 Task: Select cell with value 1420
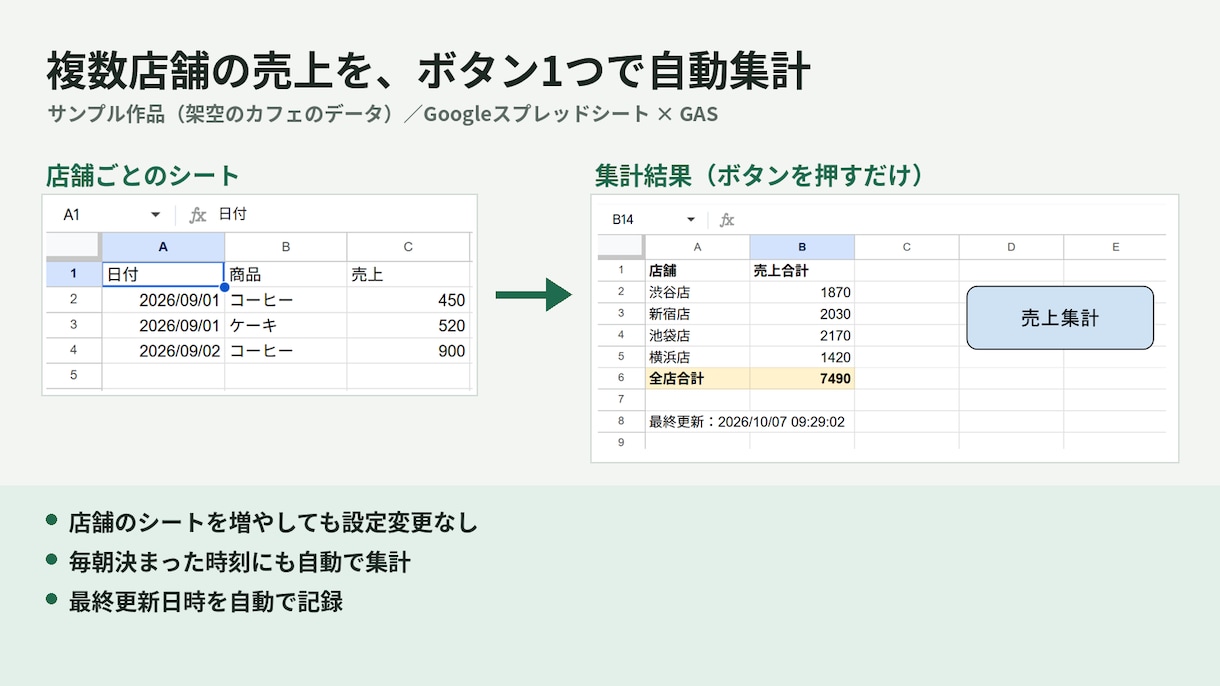[x=802, y=357]
